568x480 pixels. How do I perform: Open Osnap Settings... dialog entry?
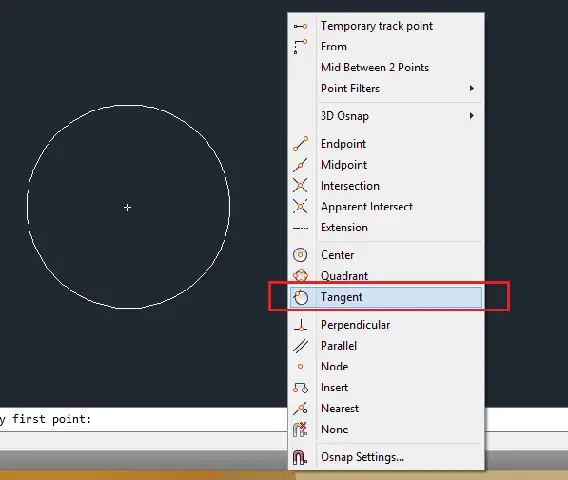386,457
